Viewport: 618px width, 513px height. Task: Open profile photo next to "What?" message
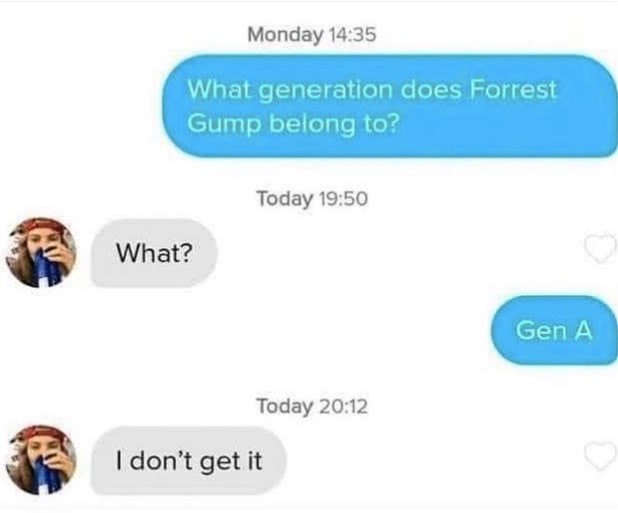point(41,253)
